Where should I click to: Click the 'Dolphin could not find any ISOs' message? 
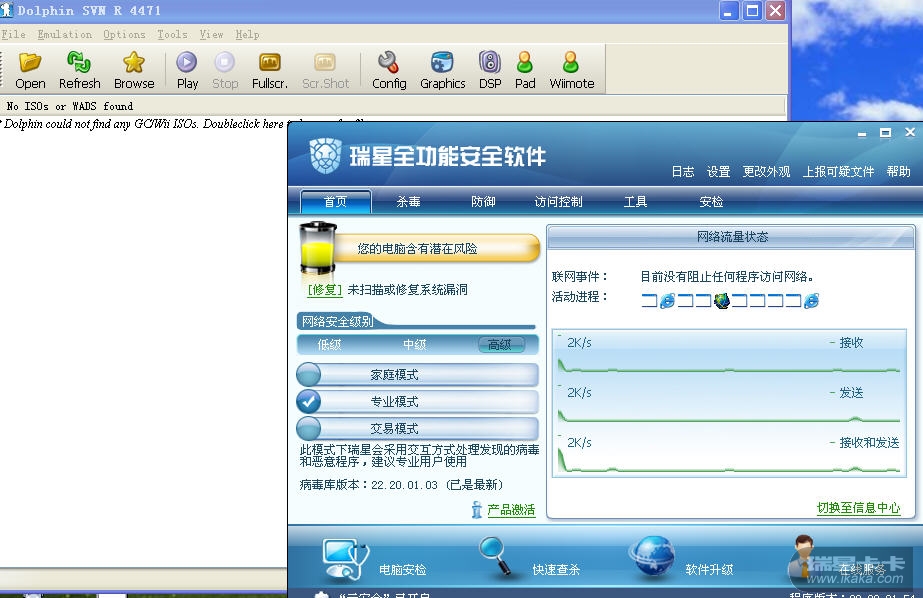pos(144,124)
